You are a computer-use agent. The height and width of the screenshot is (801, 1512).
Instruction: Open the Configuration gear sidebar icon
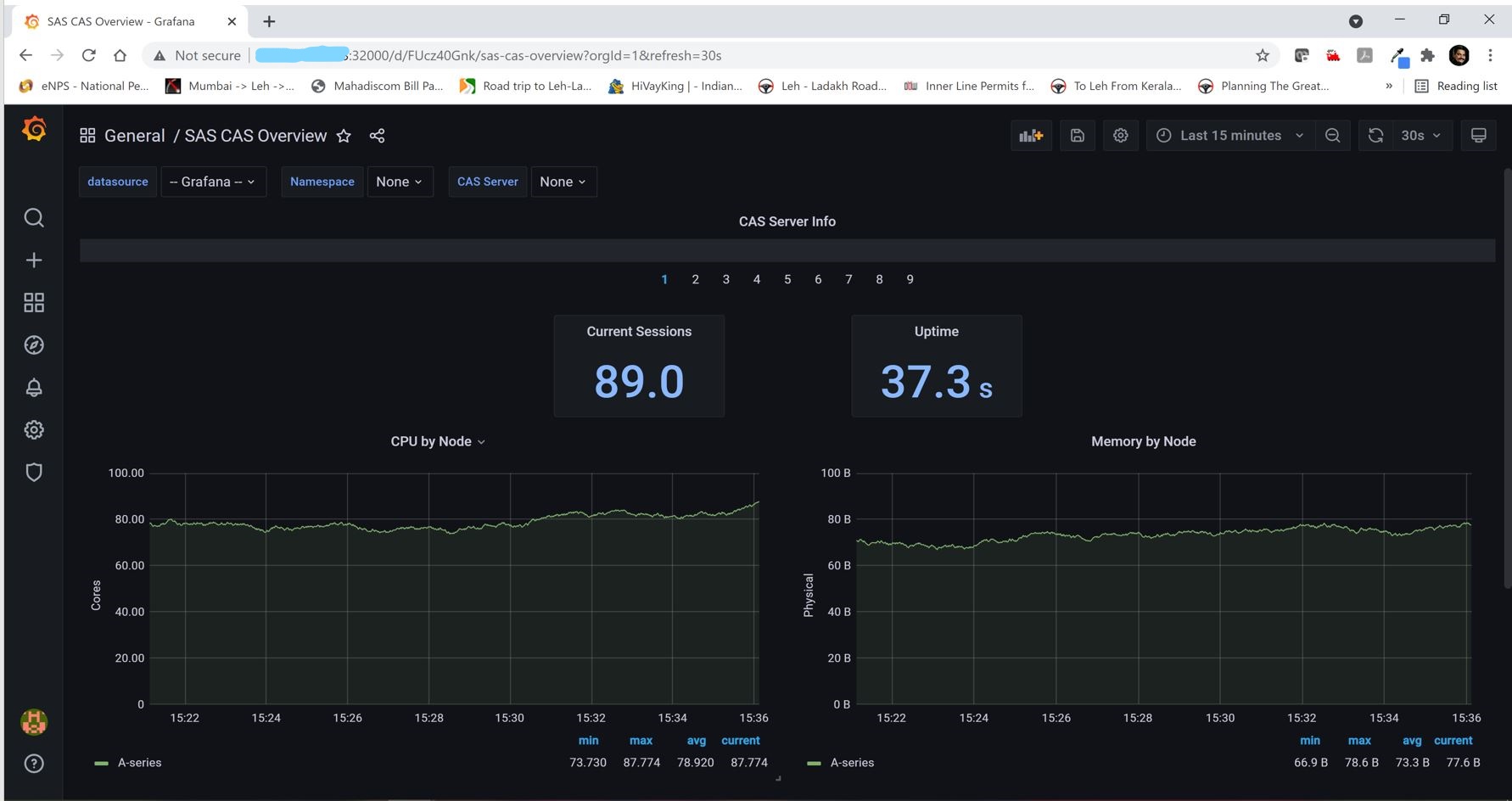(x=34, y=430)
